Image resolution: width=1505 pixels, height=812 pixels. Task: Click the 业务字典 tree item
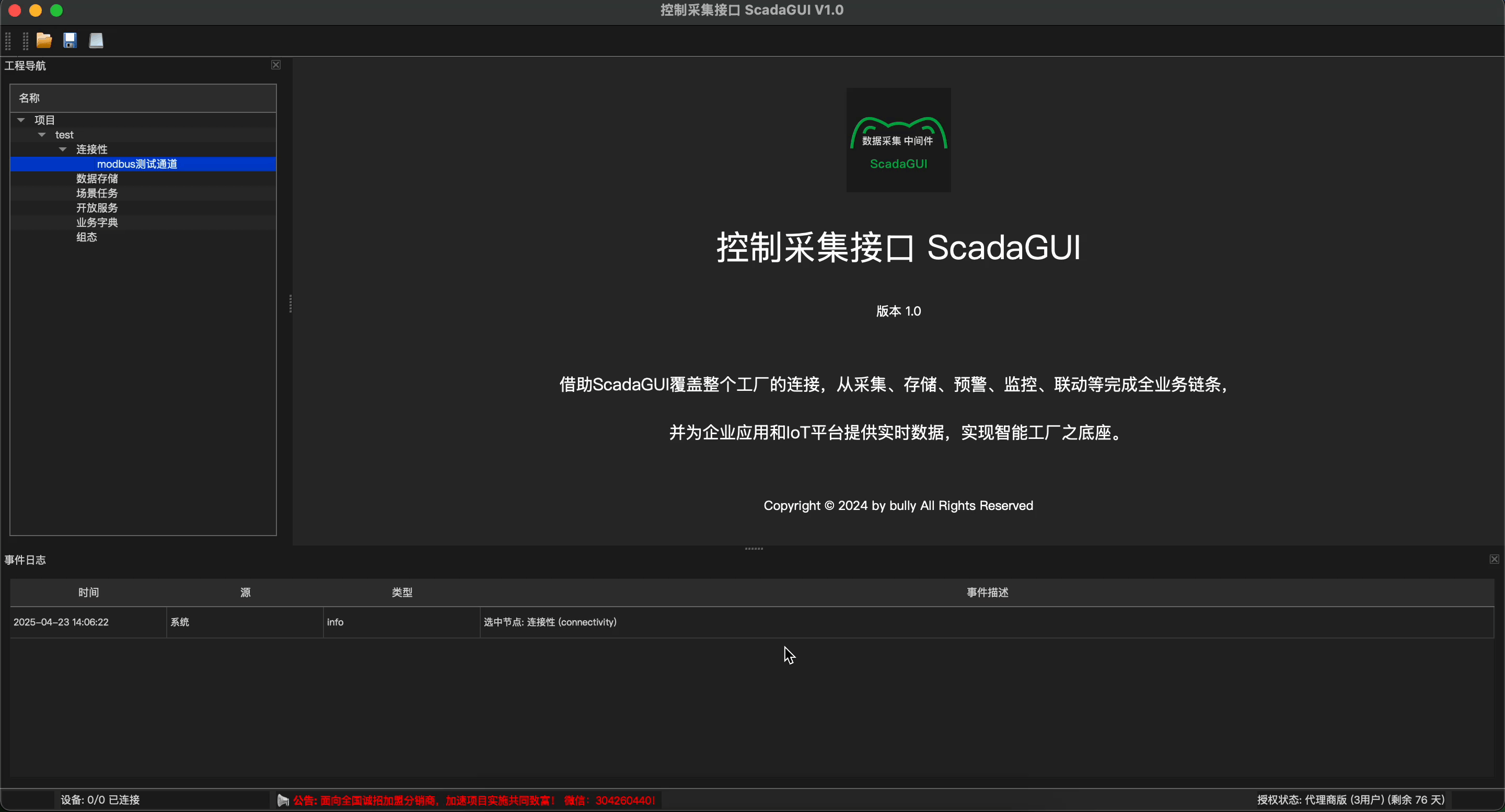(x=97, y=223)
